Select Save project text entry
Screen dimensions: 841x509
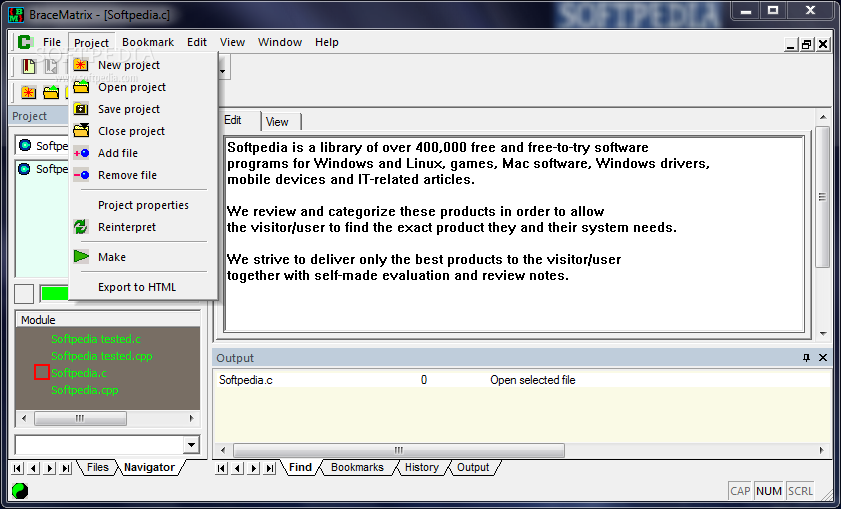pyautogui.click(x=129, y=109)
